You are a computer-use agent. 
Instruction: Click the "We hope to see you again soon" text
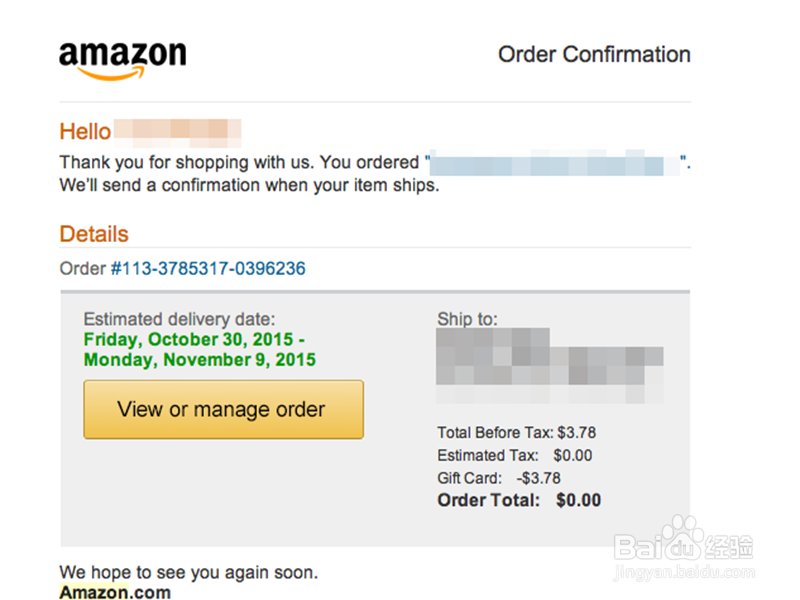188,572
